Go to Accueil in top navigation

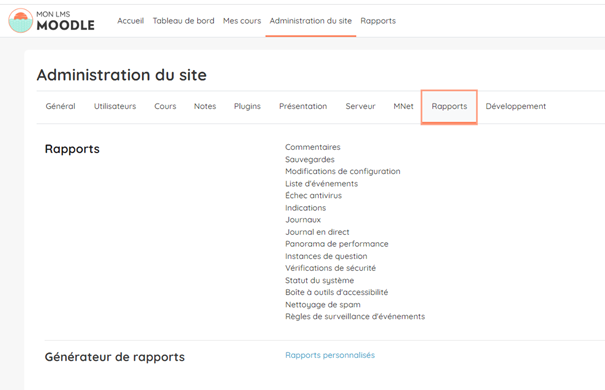pyautogui.click(x=130, y=21)
